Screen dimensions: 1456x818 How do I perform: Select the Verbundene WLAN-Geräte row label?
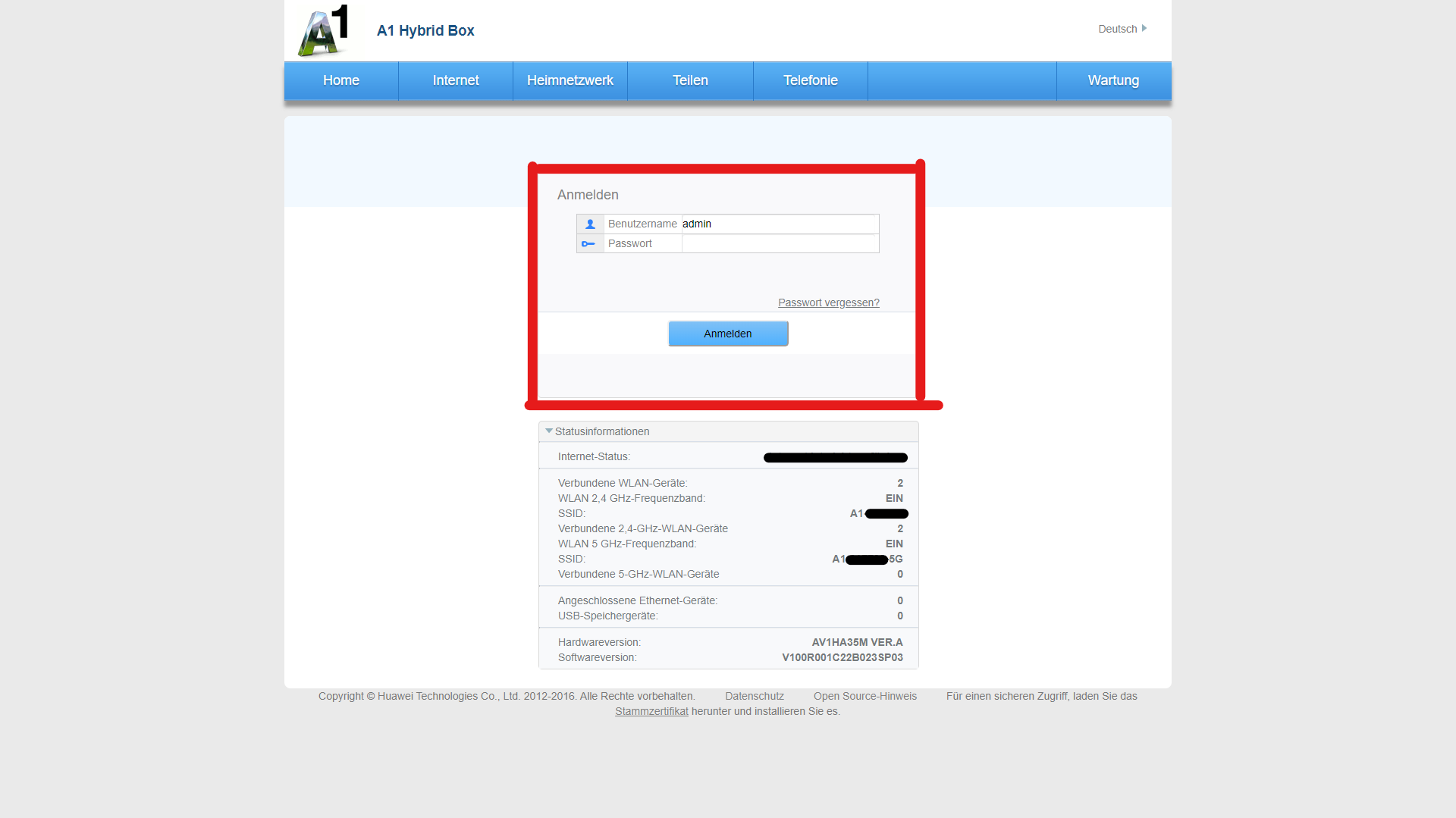[623, 483]
